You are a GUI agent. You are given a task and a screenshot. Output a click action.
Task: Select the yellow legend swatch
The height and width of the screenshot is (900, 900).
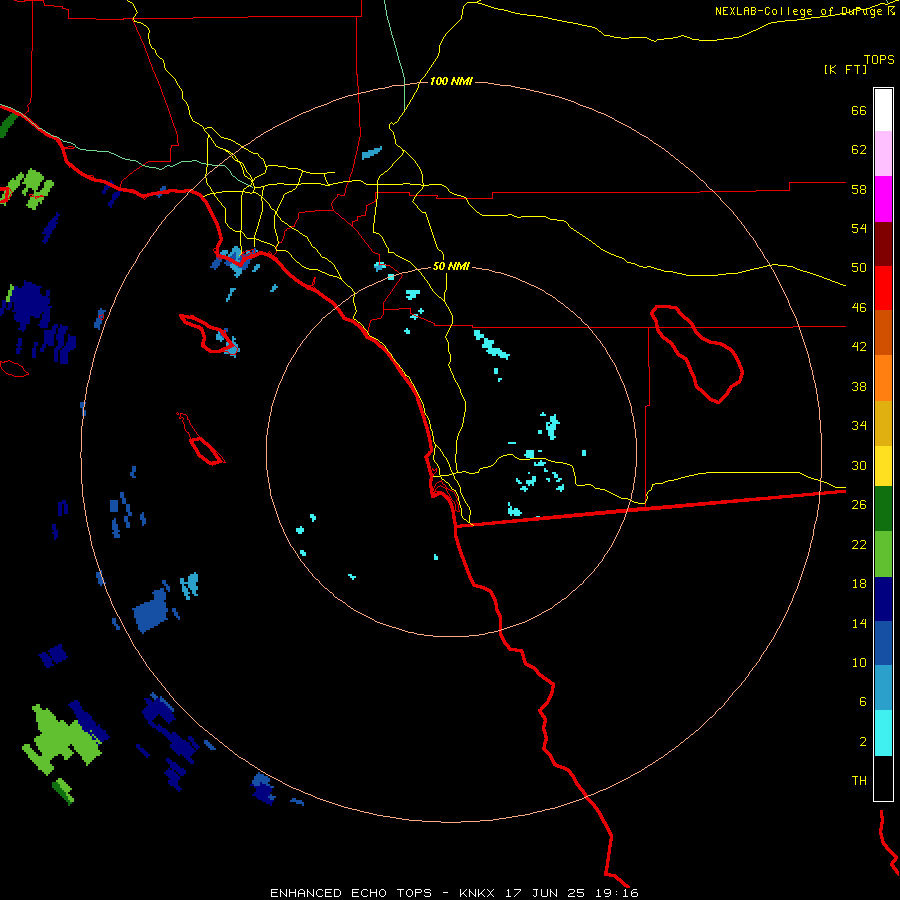[883, 466]
